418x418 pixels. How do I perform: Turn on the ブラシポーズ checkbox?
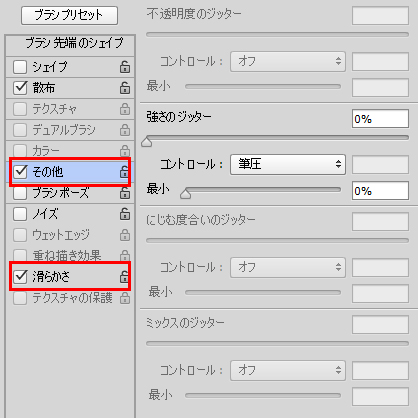click(20, 193)
